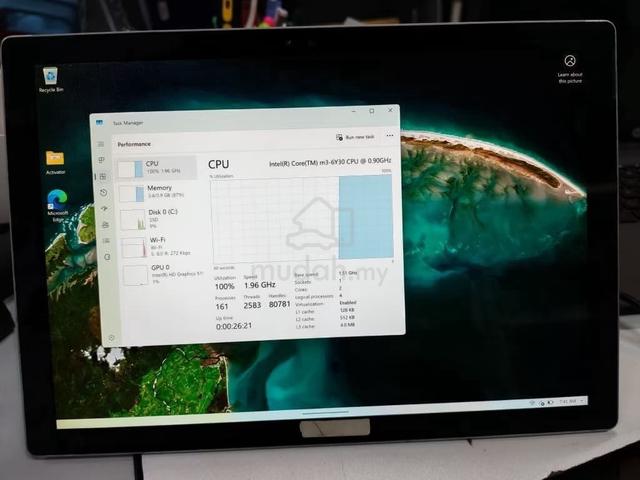The width and height of the screenshot is (640, 480).
Task: Click Run new task button
Action: (x=355, y=137)
